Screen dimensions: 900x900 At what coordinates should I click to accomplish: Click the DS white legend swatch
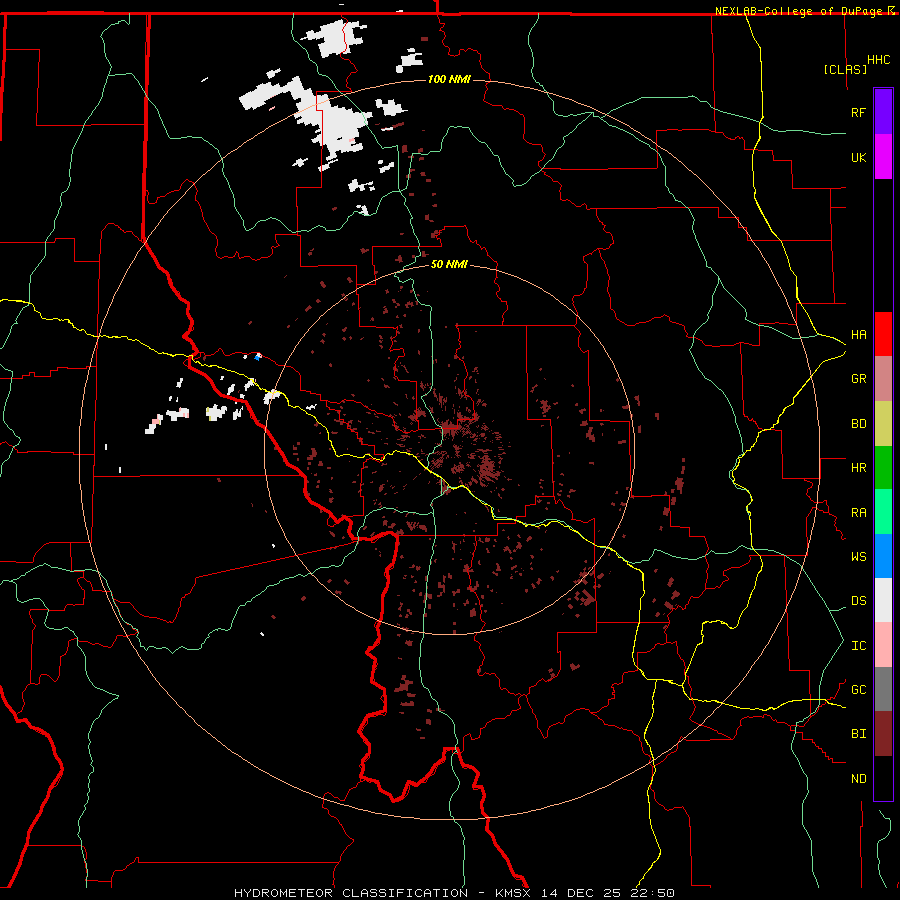pyautogui.click(x=883, y=600)
